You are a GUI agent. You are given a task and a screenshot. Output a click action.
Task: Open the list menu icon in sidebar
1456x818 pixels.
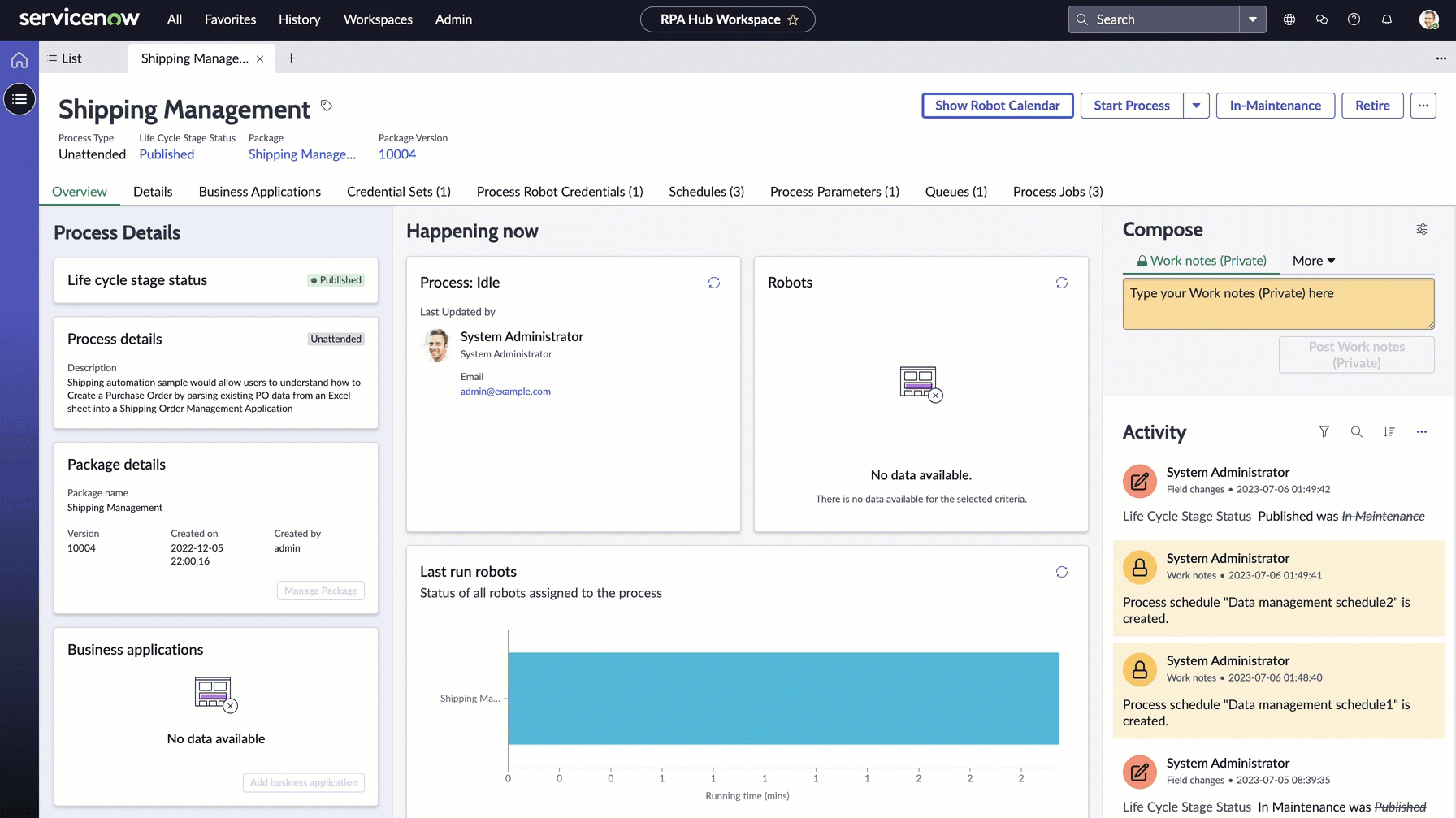tap(19, 99)
